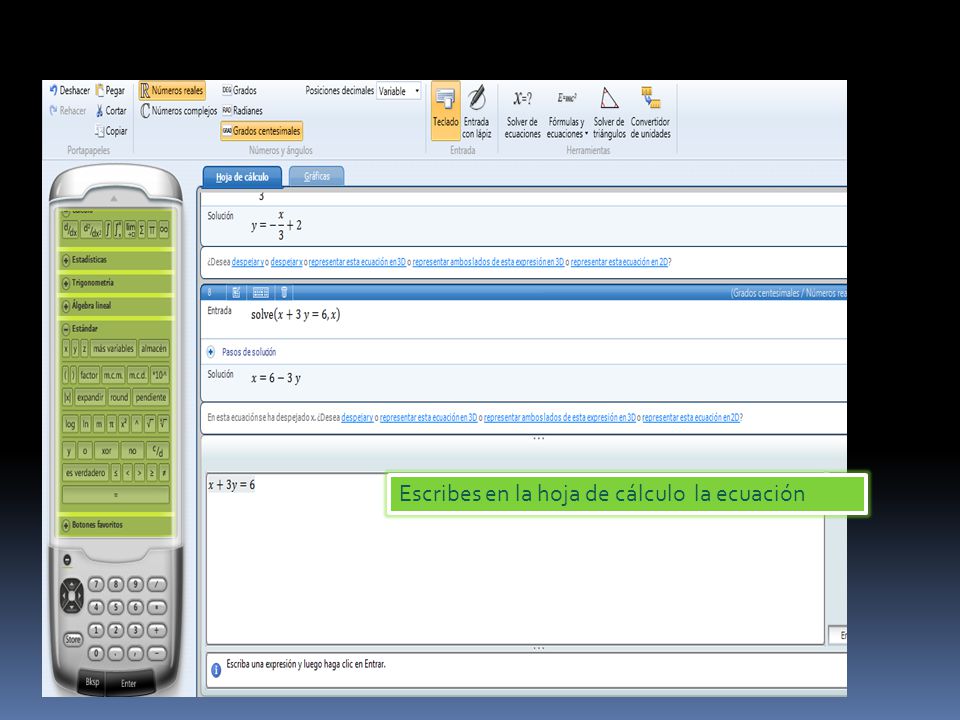960x720 pixels.
Task: Click the factor button
Action: (89, 375)
